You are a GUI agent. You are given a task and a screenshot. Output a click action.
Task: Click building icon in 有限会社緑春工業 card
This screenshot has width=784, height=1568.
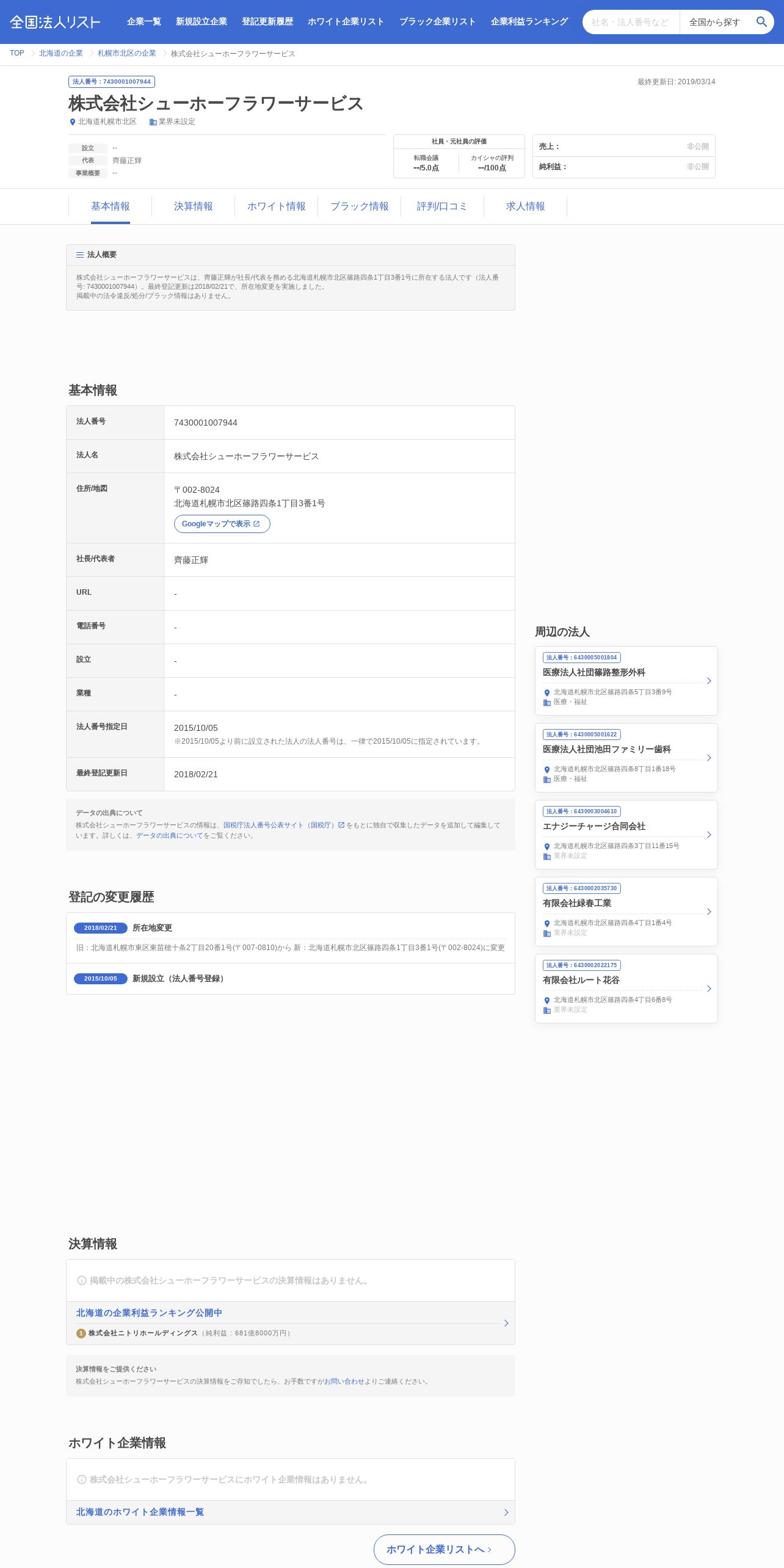pyautogui.click(x=547, y=934)
